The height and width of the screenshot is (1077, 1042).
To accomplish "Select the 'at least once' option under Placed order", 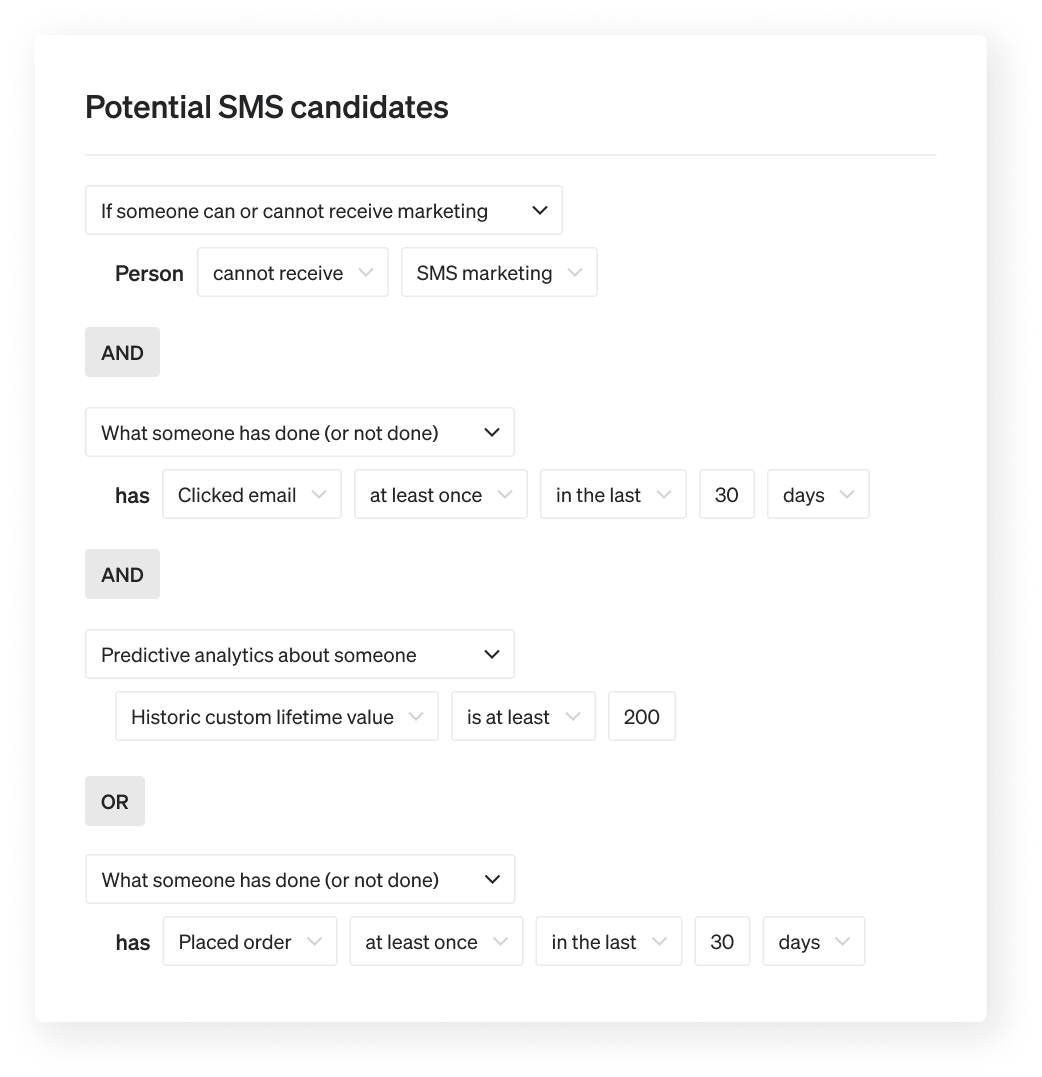I will point(436,941).
